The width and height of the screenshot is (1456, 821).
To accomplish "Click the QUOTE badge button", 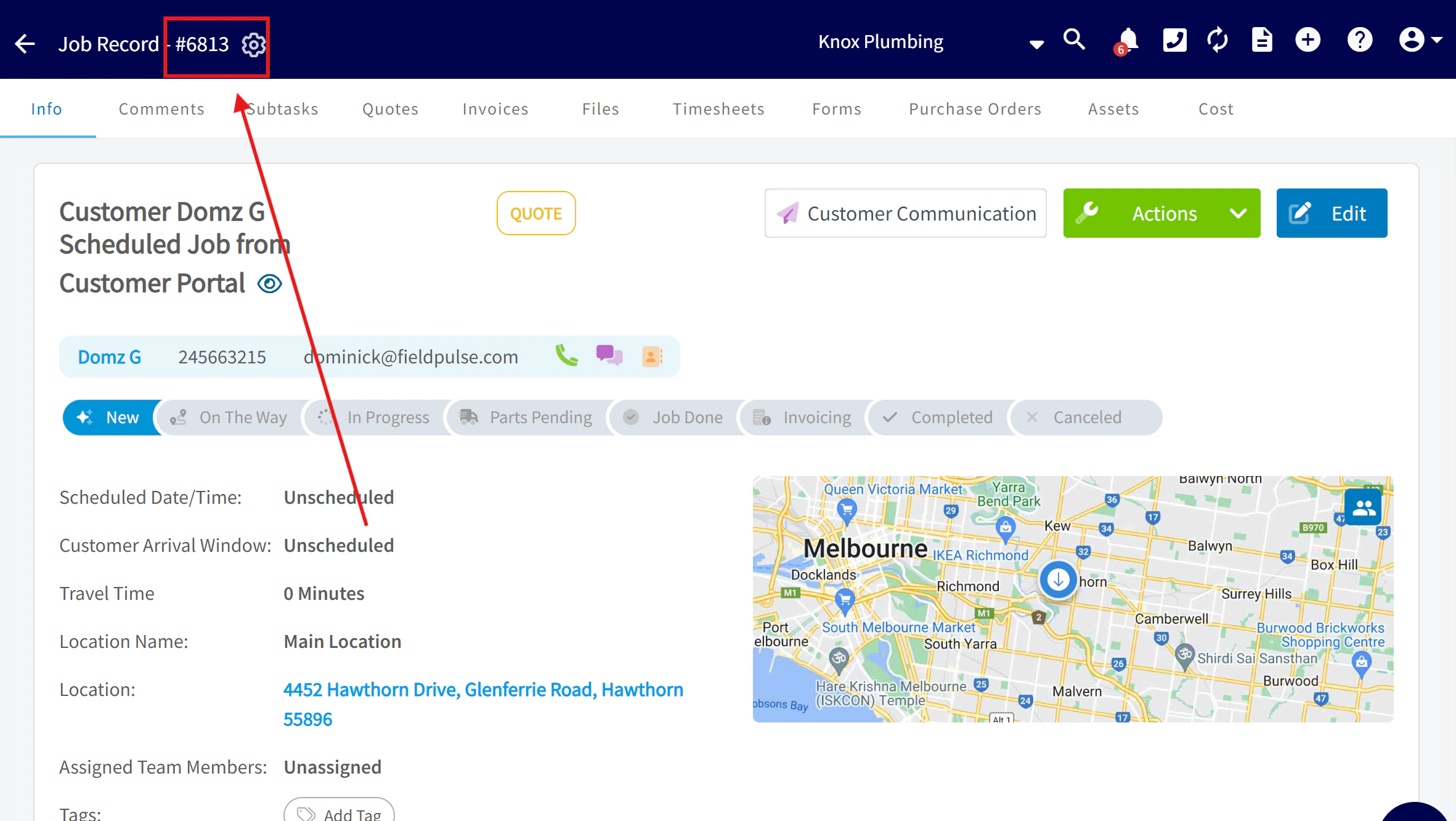I will click(536, 213).
